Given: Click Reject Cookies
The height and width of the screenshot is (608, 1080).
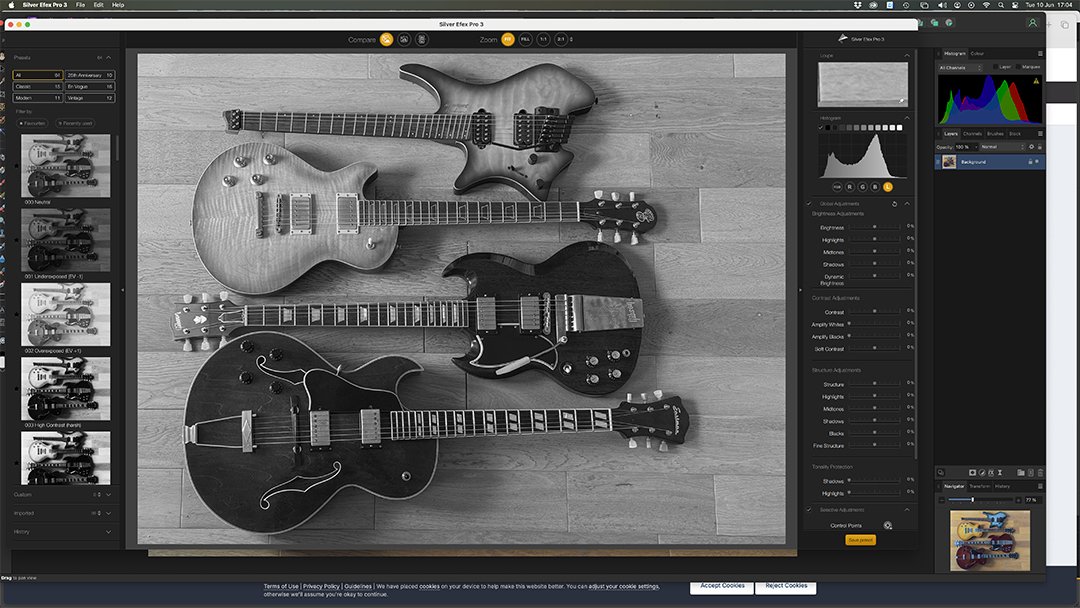Looking at the screenshot, I should 786,586.
